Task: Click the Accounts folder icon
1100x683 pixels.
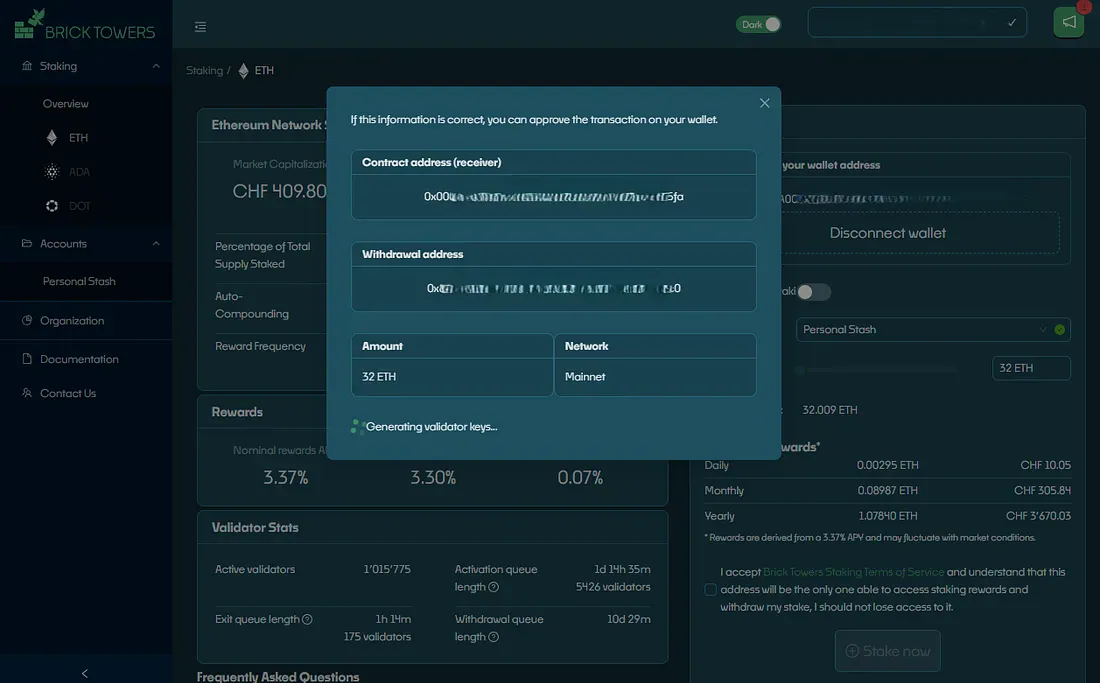Action: tap(27, 243)
